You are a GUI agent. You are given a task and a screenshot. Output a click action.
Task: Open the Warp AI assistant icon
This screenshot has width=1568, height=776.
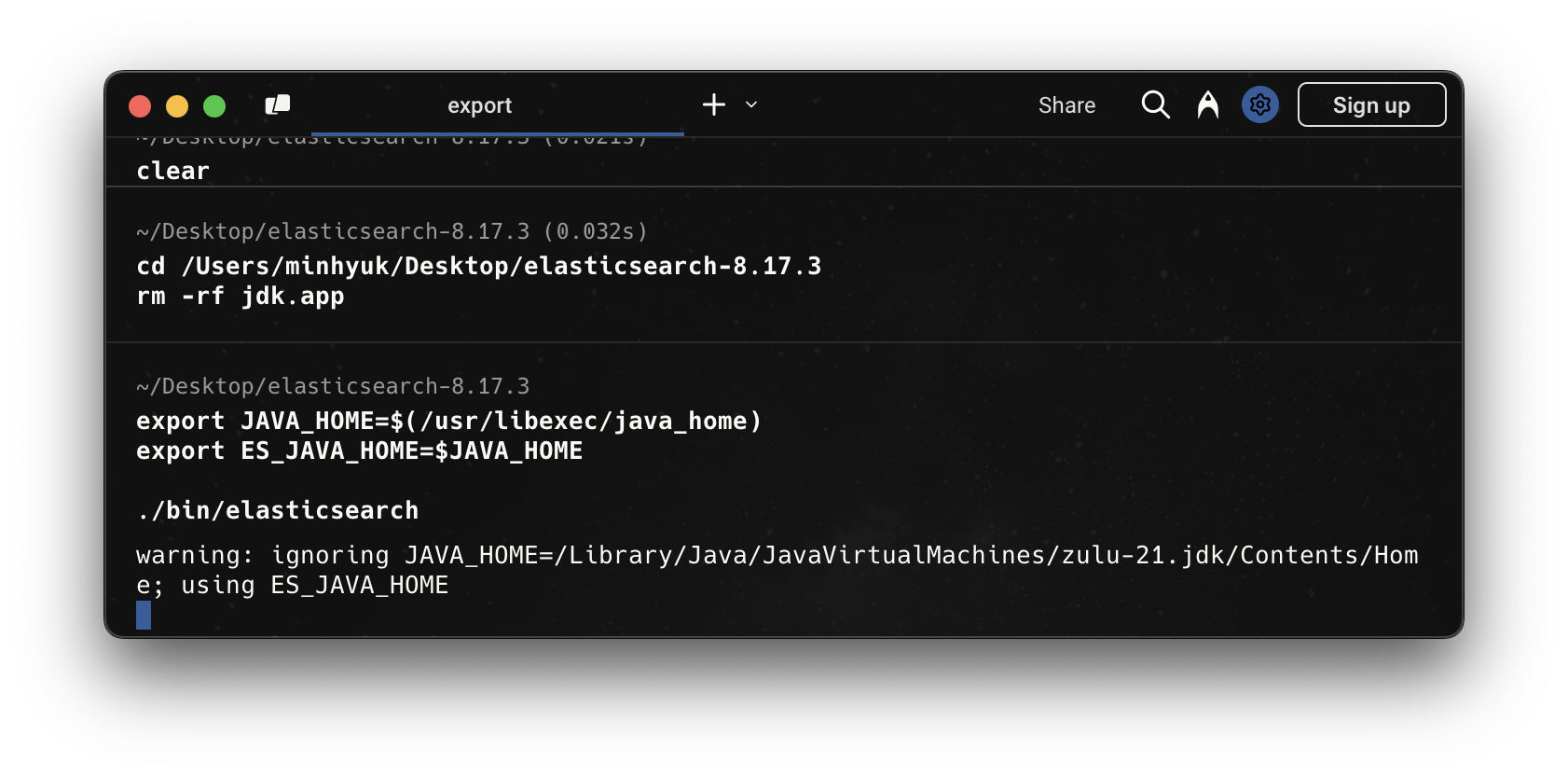1207,105
